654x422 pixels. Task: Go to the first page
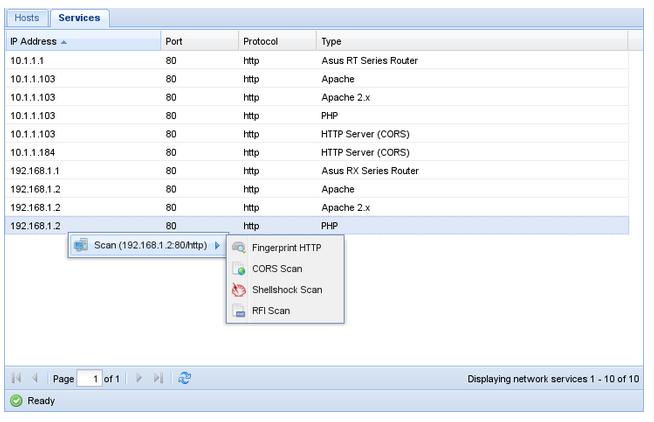(x=16, y=378)
